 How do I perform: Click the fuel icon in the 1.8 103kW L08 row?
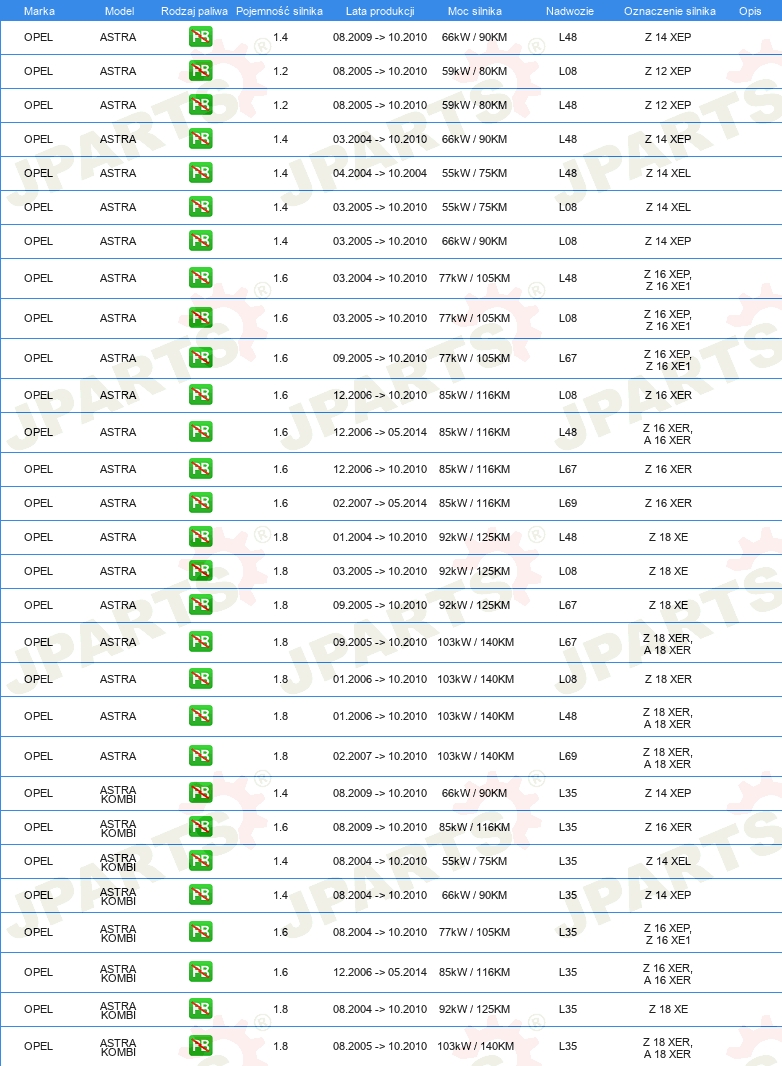point(201,679)
